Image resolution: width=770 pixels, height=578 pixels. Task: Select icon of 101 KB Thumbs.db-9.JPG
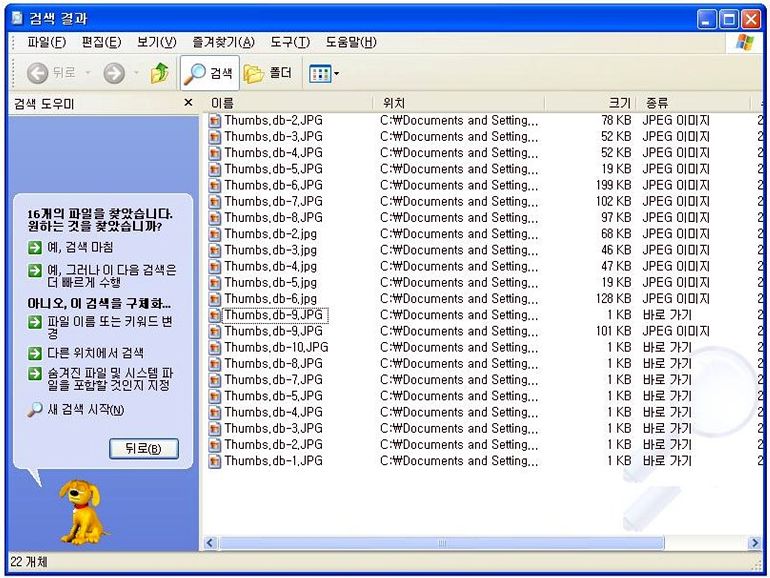[x=214, y=331]
